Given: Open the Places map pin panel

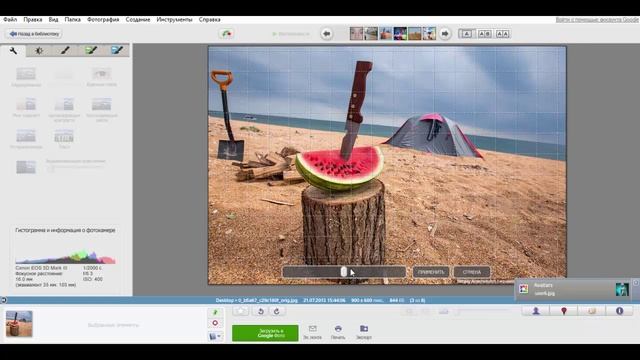Looking at the screenshot, I should (564, 311).
